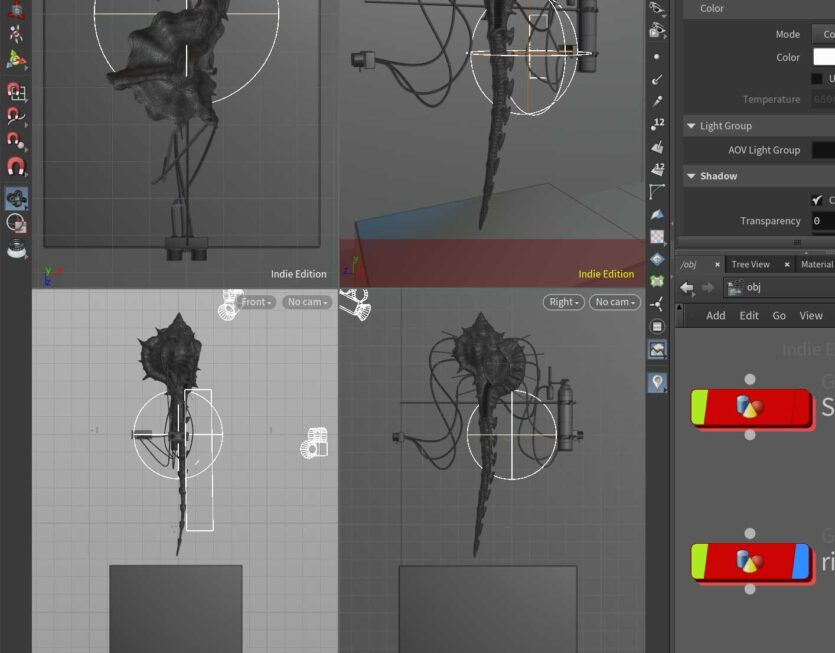Click the curve snapping magnet icon
The image size is (835, 653).
[16, 117]
